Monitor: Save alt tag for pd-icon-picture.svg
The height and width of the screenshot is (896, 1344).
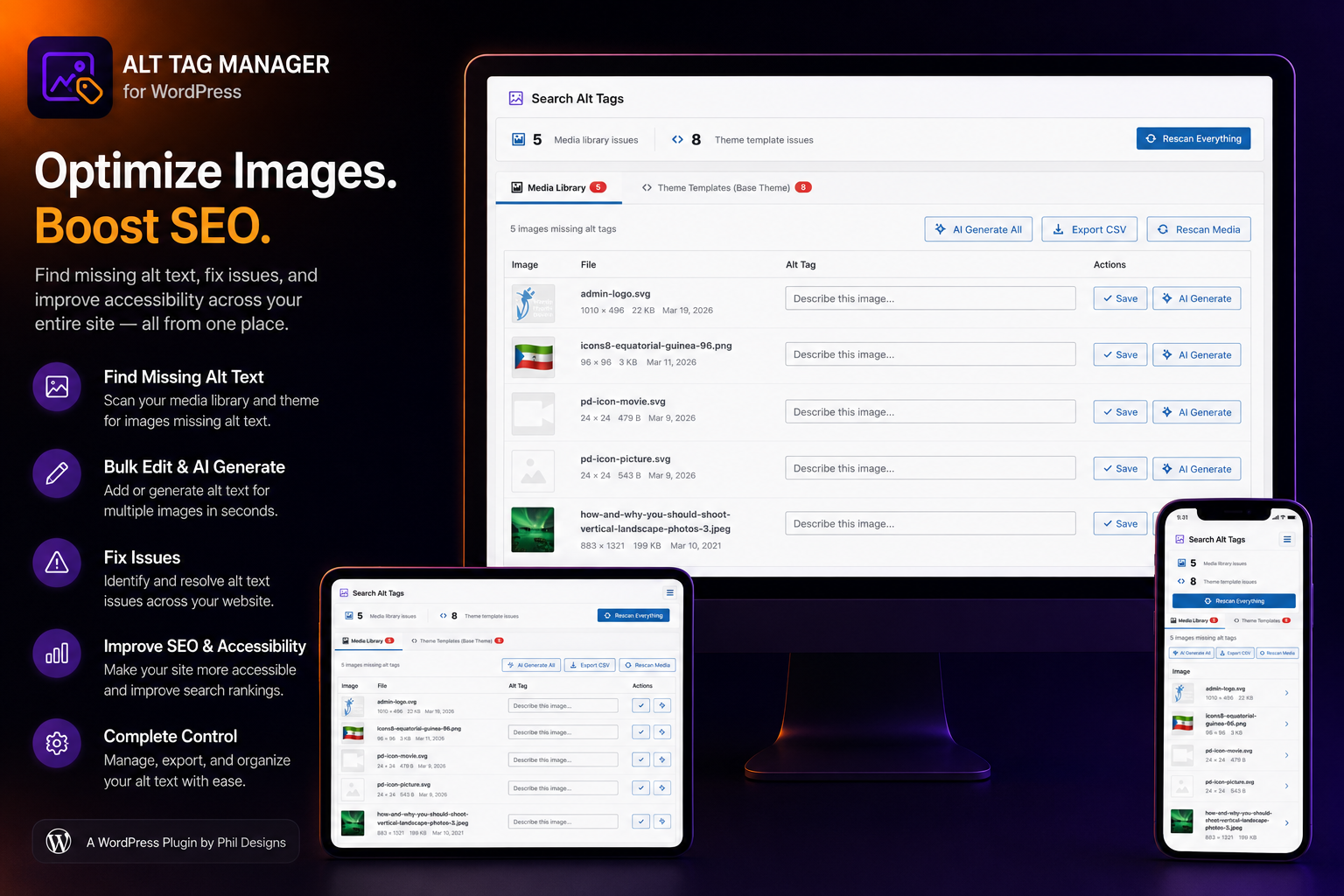1120,469
